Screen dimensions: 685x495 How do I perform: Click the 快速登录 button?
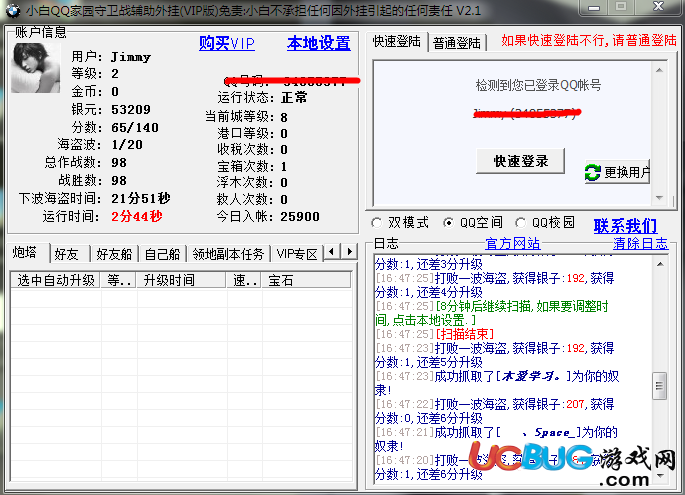click(520, 161)
